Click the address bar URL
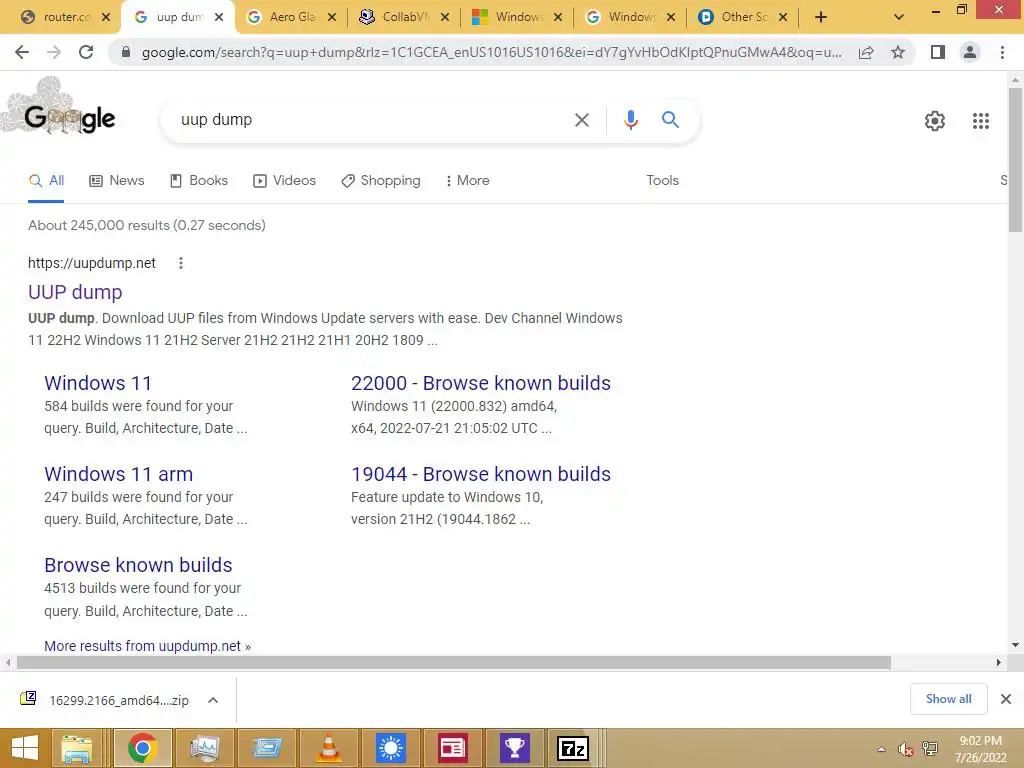 click(x=491, y=52)
